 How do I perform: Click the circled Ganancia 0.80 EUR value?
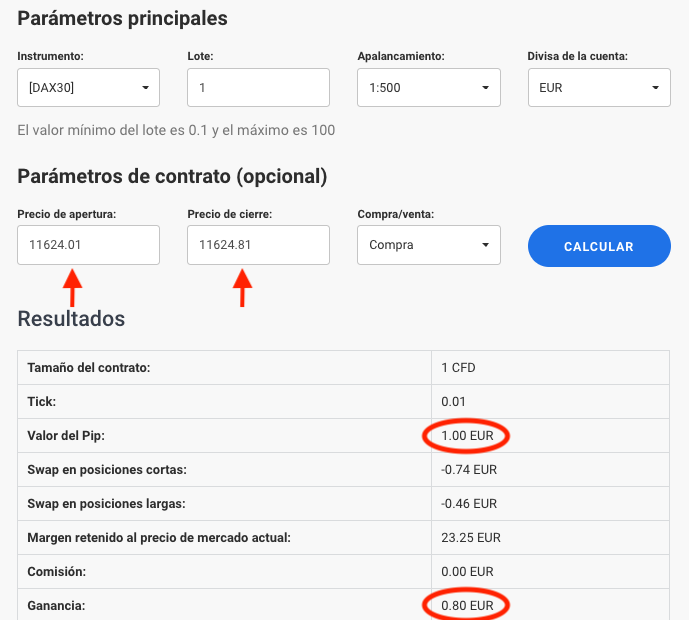coord(467,605)
